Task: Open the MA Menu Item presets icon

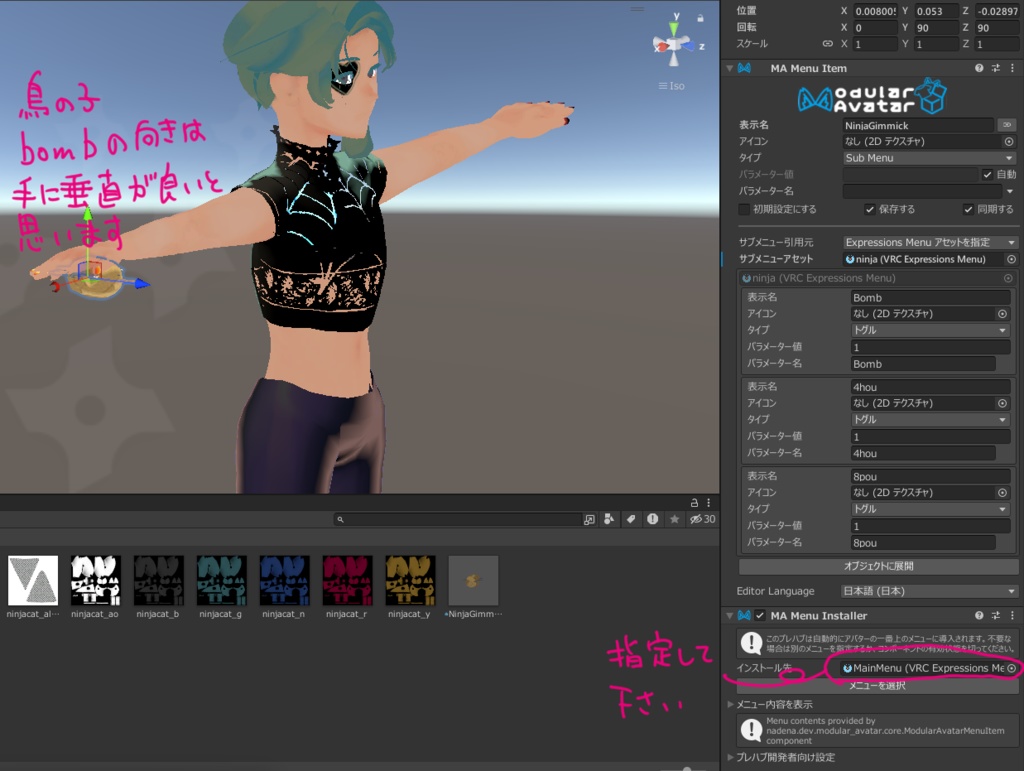Action: pyautogui.click(x=995, y=68)
